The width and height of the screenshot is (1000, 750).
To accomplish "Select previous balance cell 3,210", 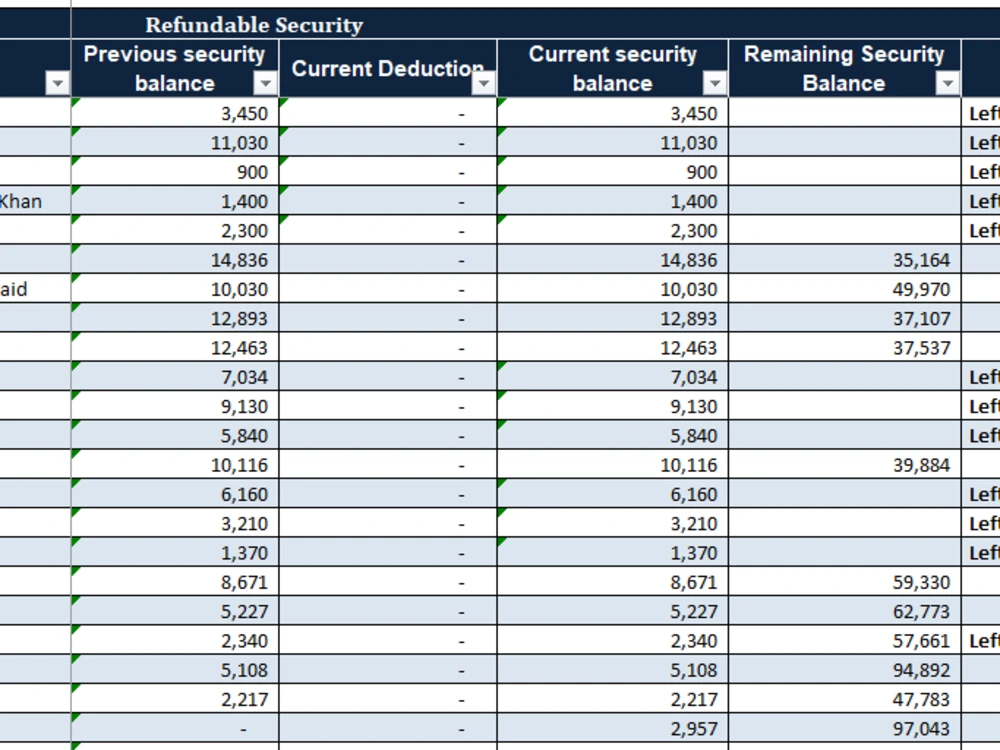I will [175, 524].
